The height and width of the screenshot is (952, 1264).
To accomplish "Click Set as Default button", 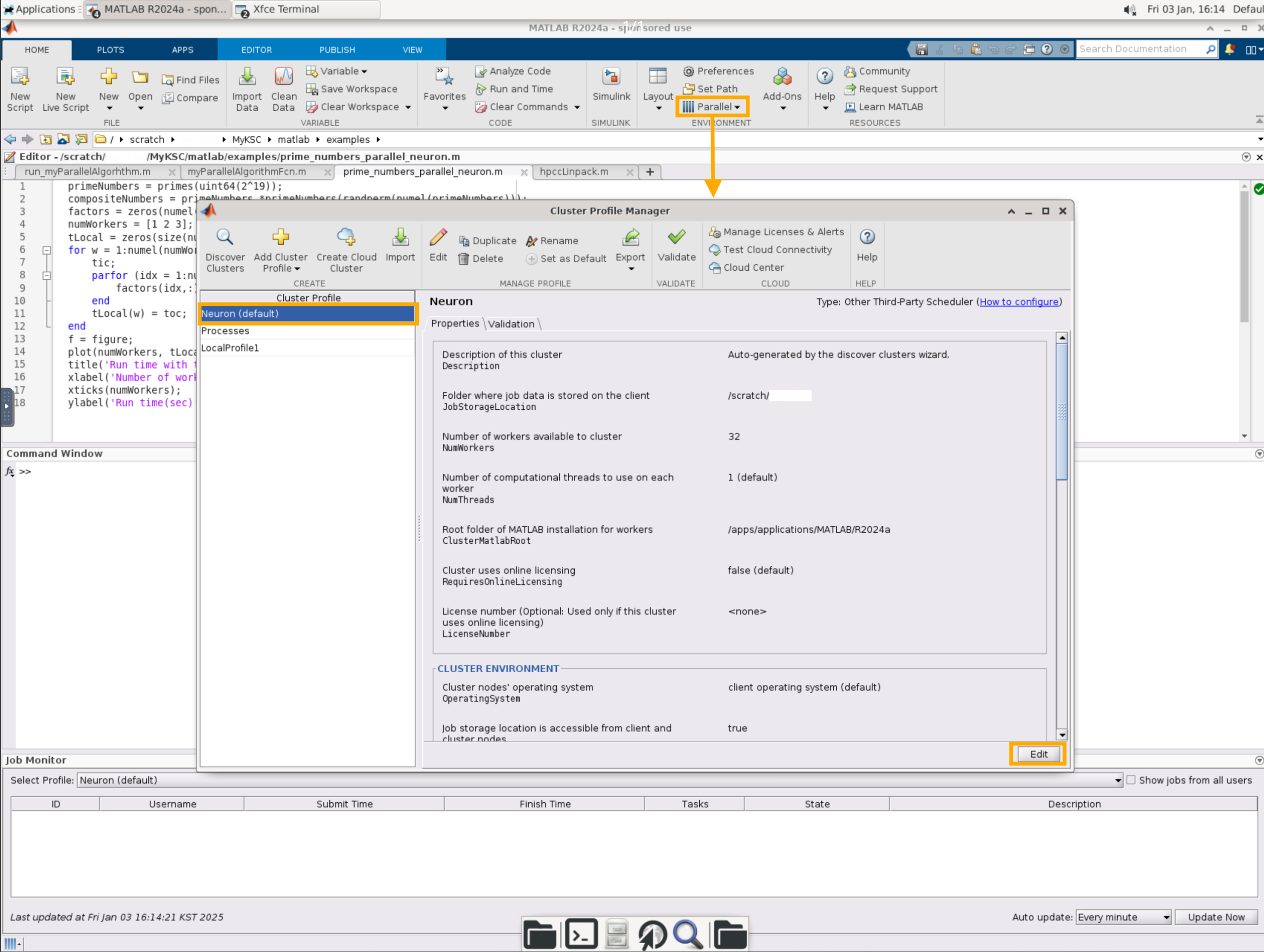I will click(566, 259).
